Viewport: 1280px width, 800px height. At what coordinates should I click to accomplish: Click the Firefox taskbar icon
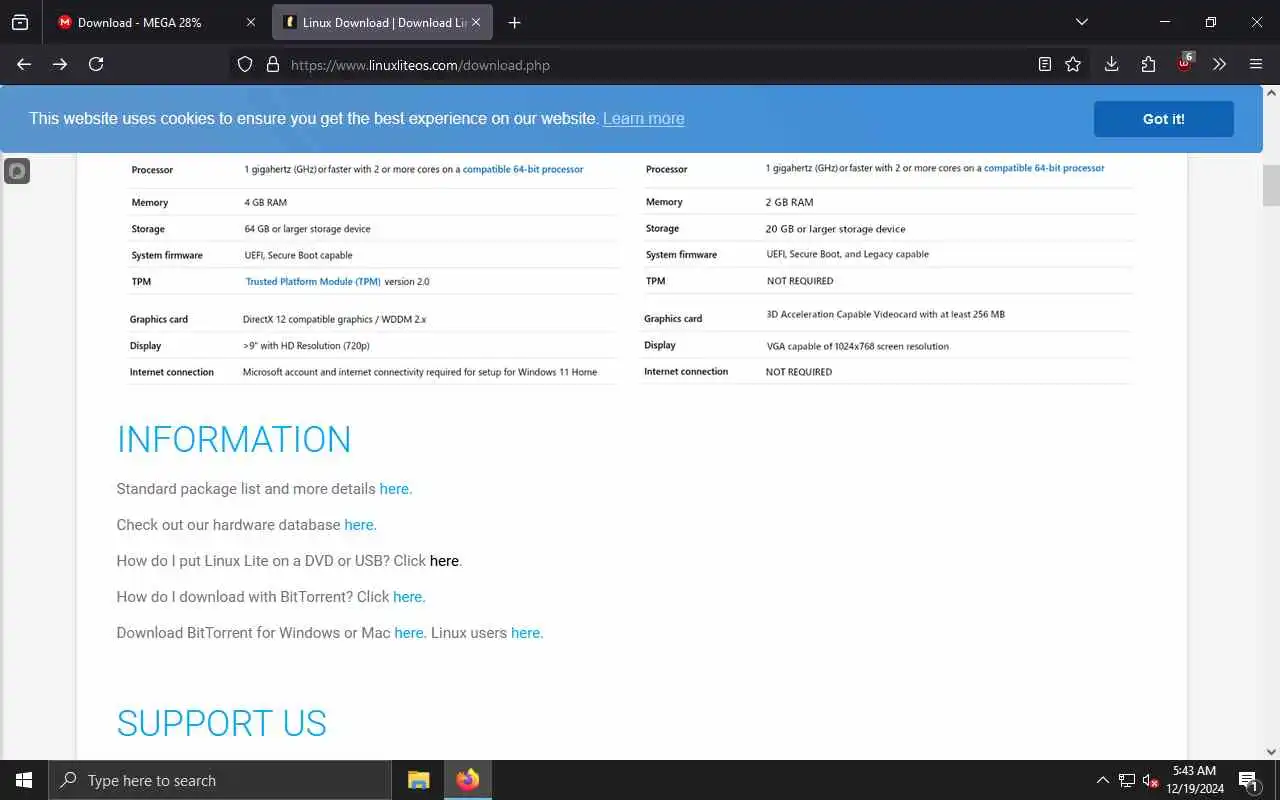(x=467, y=780)
